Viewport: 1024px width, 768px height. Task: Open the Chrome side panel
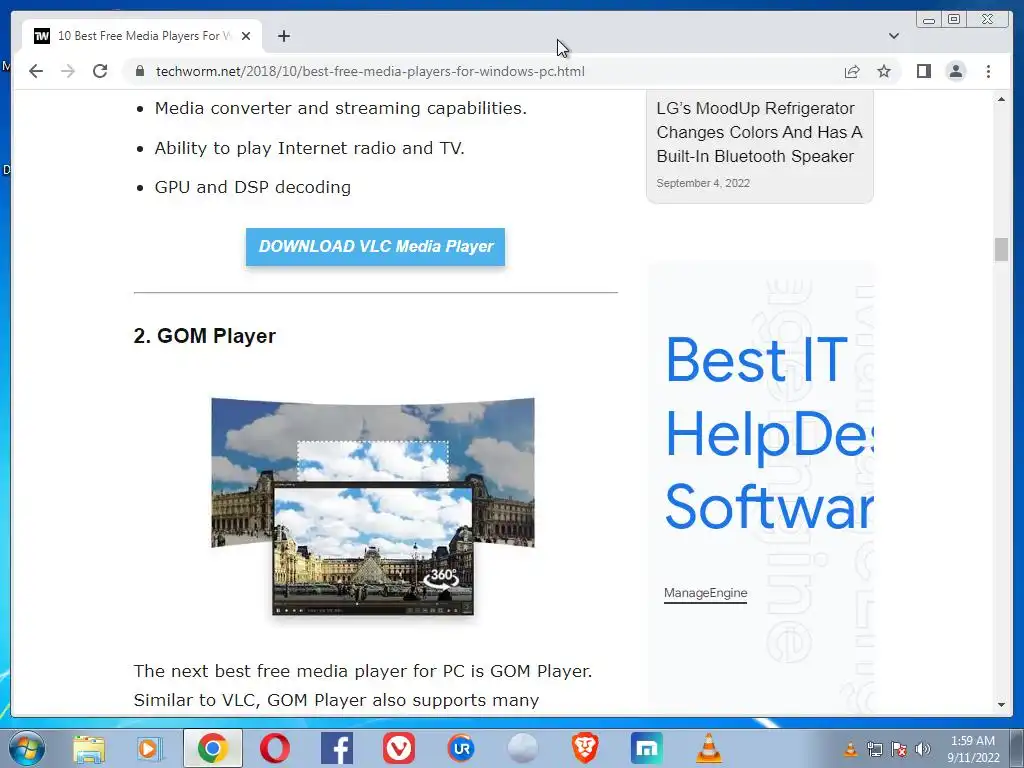point(923,71)
